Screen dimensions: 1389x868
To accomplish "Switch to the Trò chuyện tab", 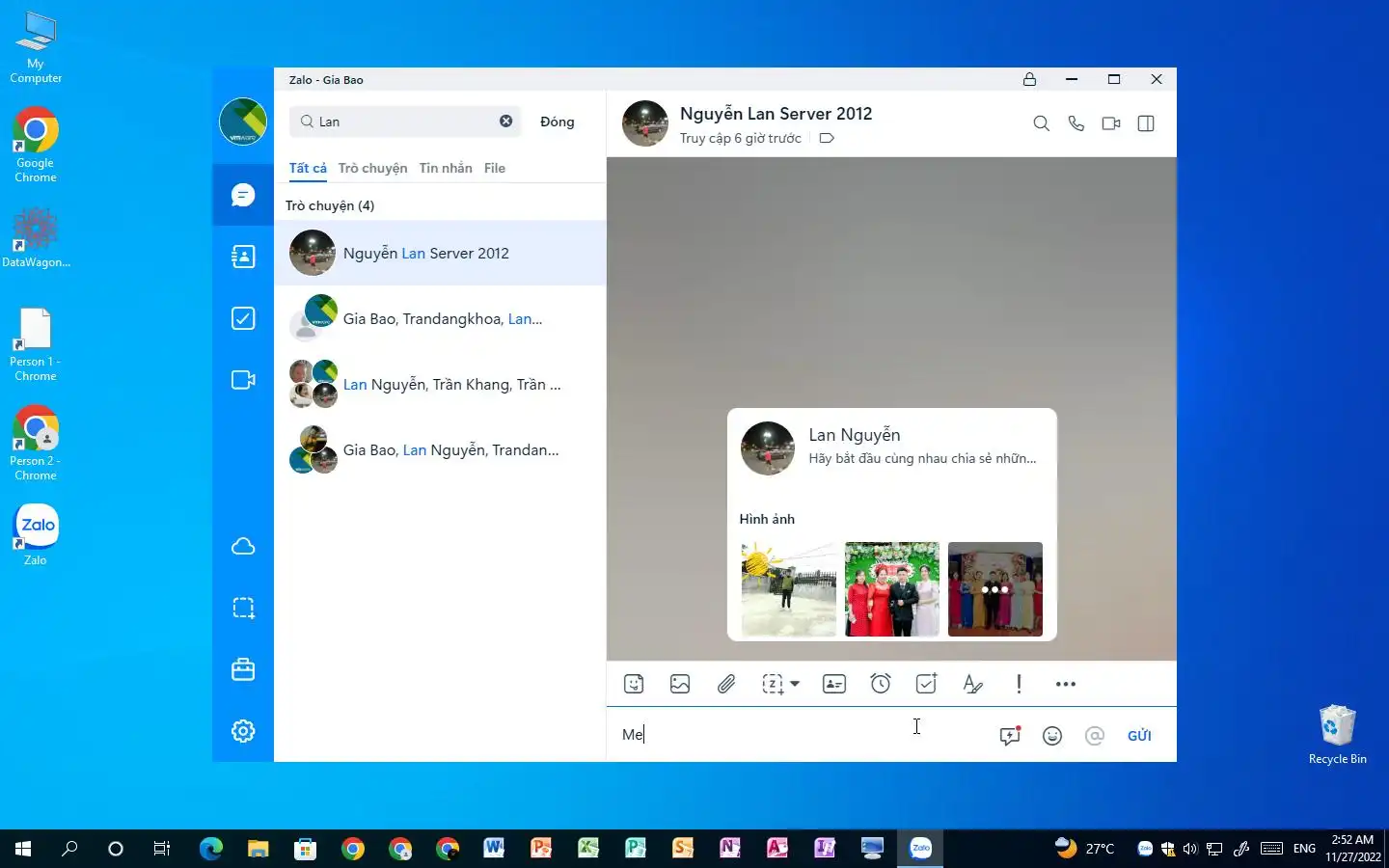I will tap(372, 168).
